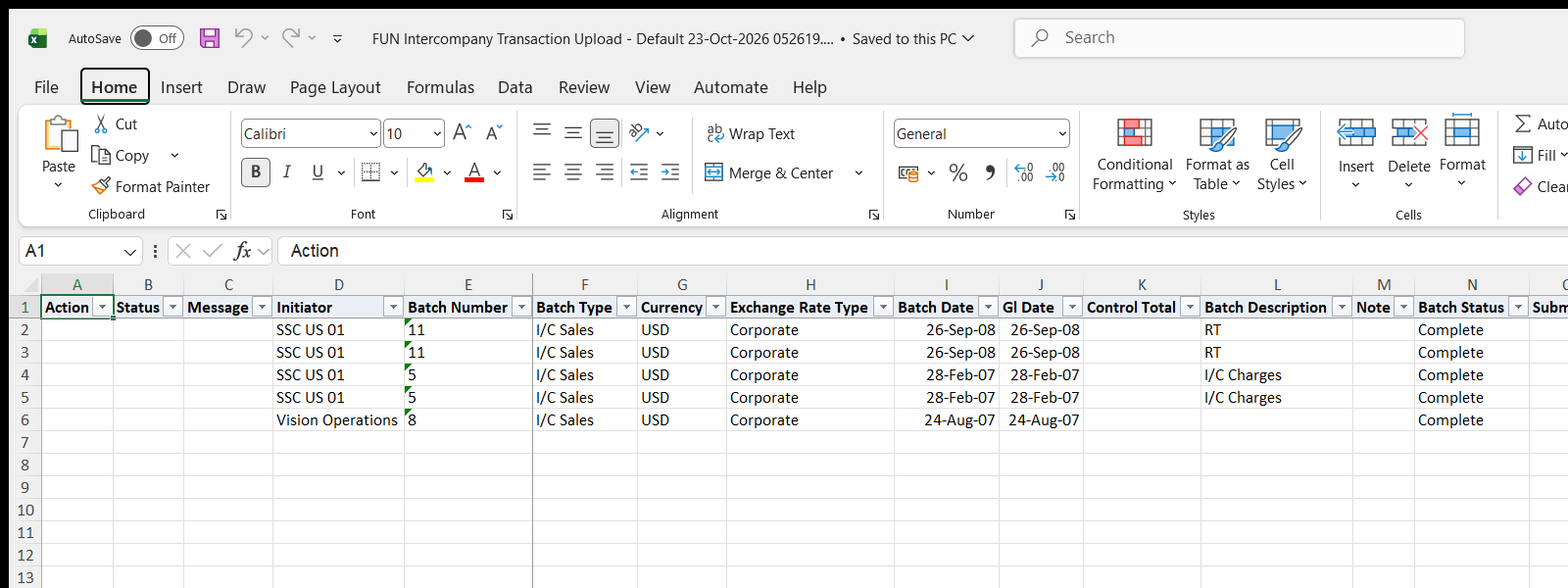1568x588 pixels.
Task: Apply italic formatting
Action: (287, 172)
